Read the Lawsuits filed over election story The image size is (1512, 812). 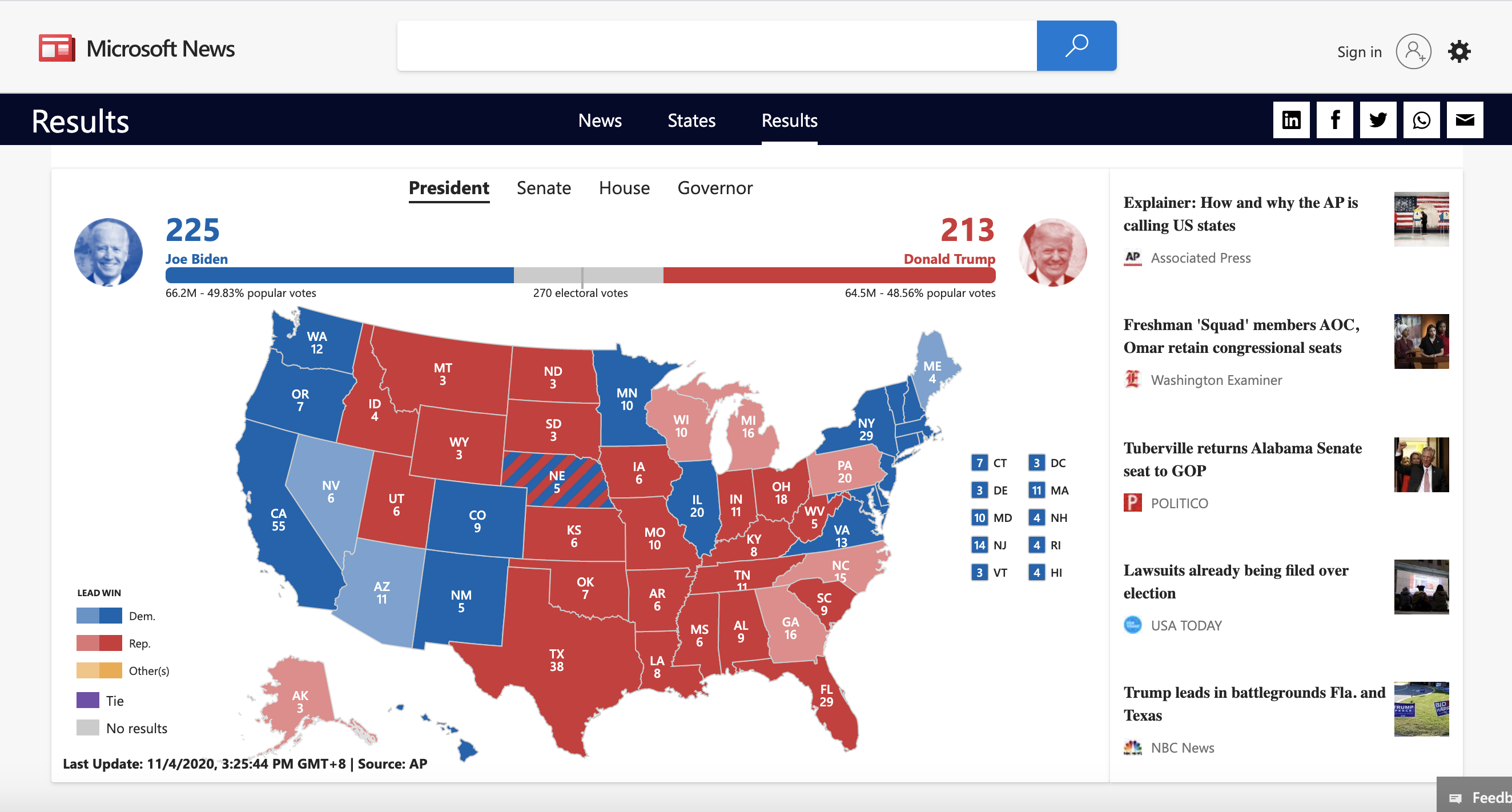(1236, 581)
